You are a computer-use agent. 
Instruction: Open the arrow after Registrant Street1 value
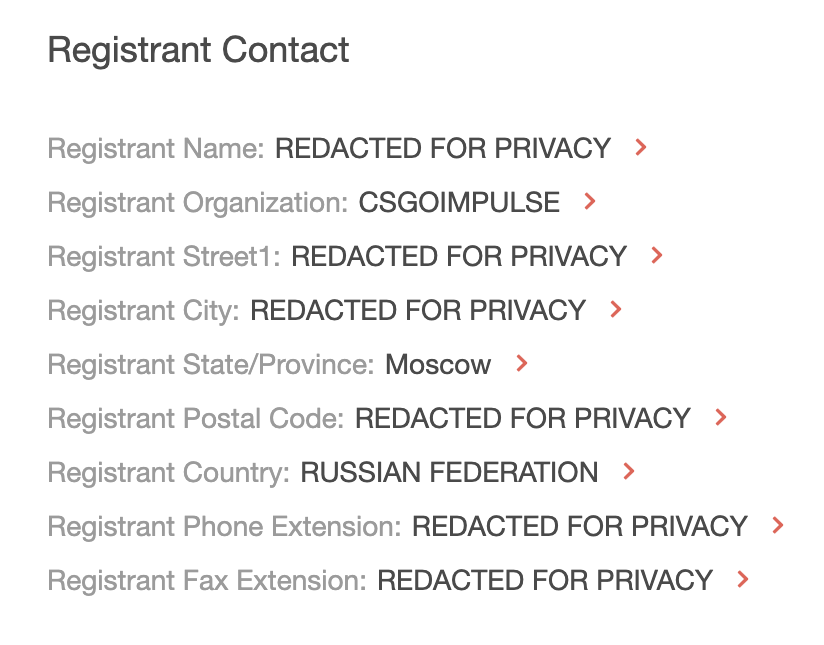(657, 256)
